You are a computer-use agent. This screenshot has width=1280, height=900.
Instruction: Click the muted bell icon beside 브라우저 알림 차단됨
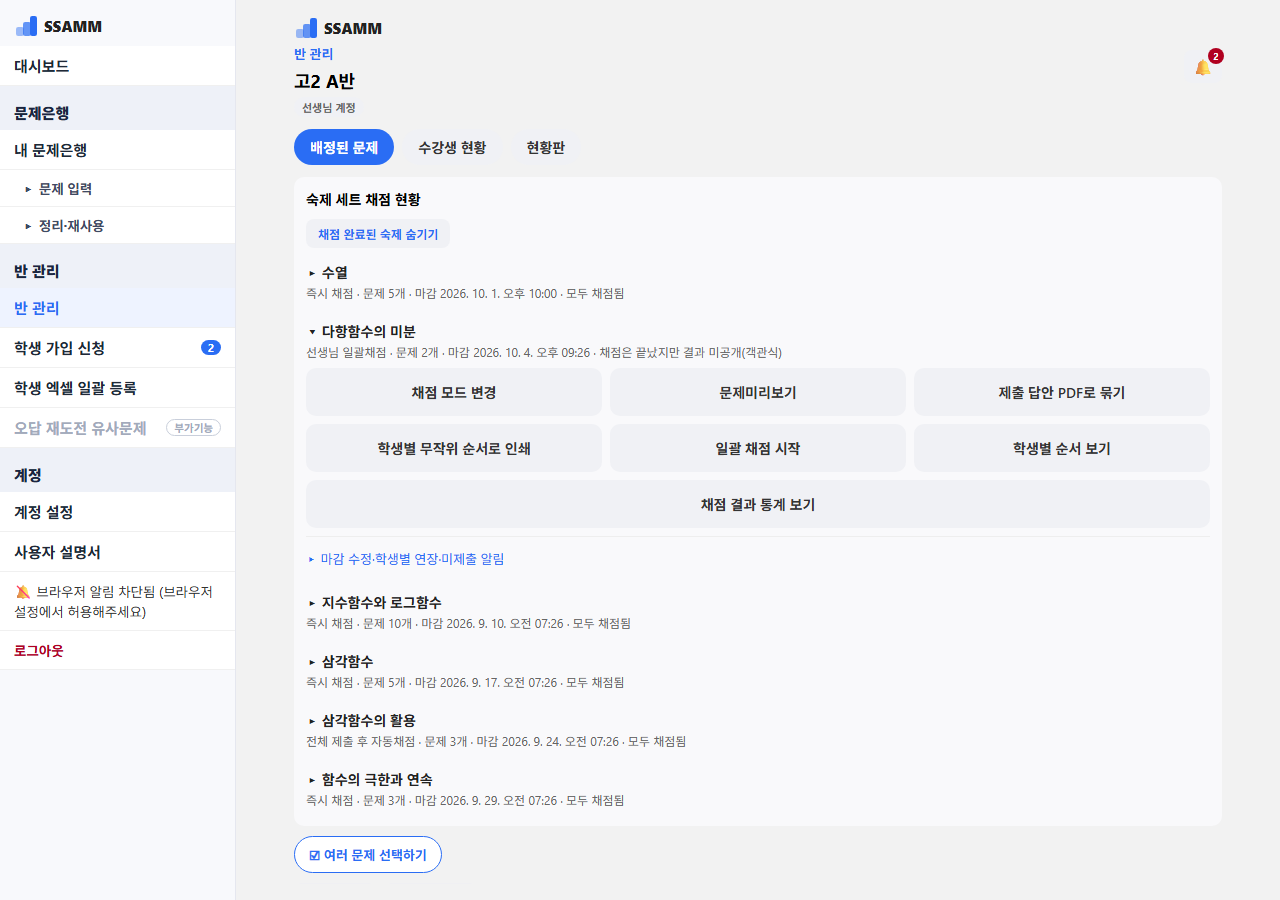[23, 592]
